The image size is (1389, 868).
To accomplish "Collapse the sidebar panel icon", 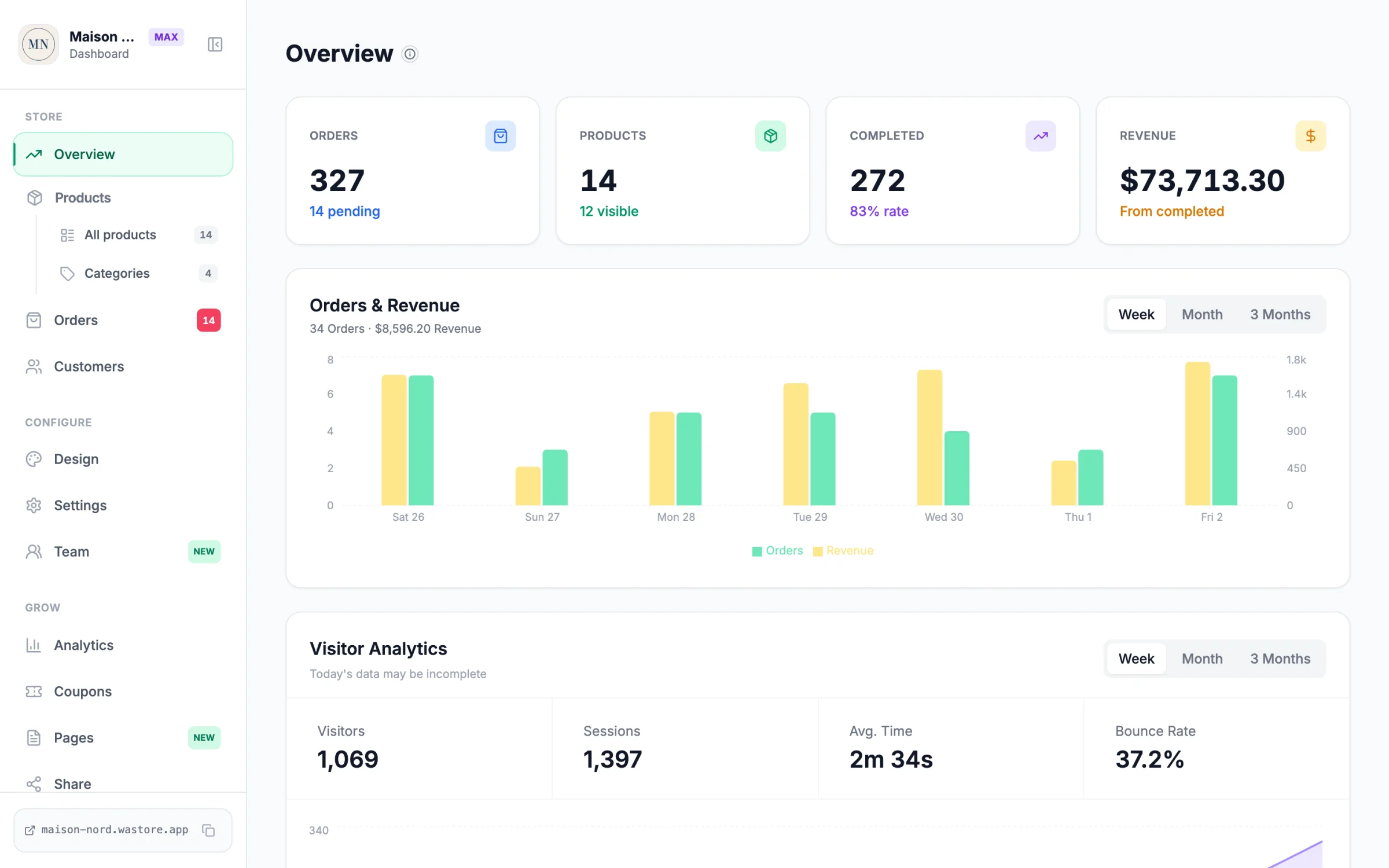I will click(x=215, y=44).
